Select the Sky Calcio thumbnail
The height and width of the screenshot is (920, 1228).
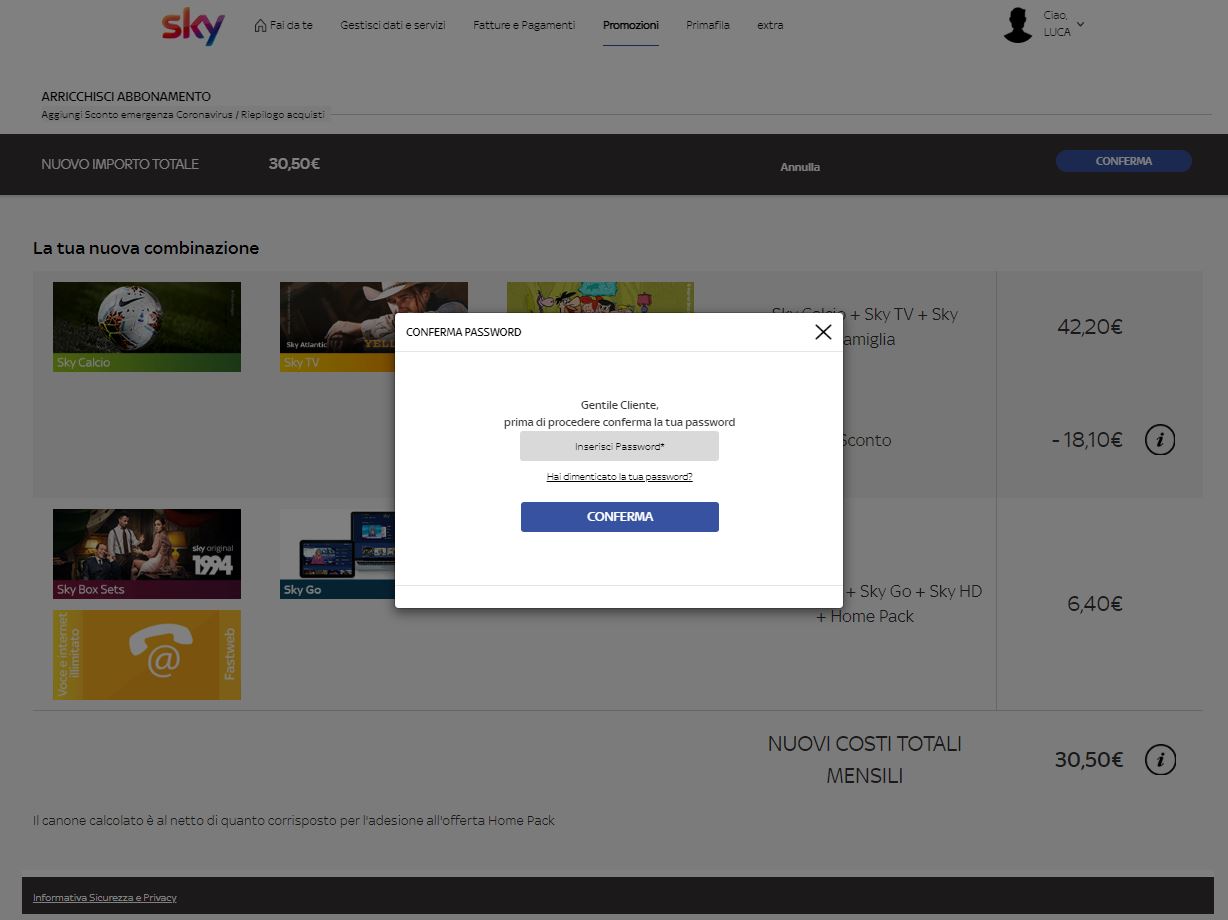[147, 327]
